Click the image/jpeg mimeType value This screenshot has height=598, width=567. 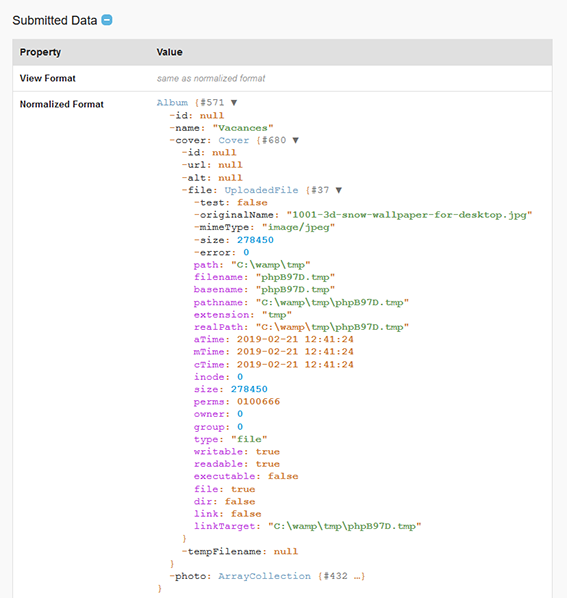pyautogui.click(x=299, y=228)
